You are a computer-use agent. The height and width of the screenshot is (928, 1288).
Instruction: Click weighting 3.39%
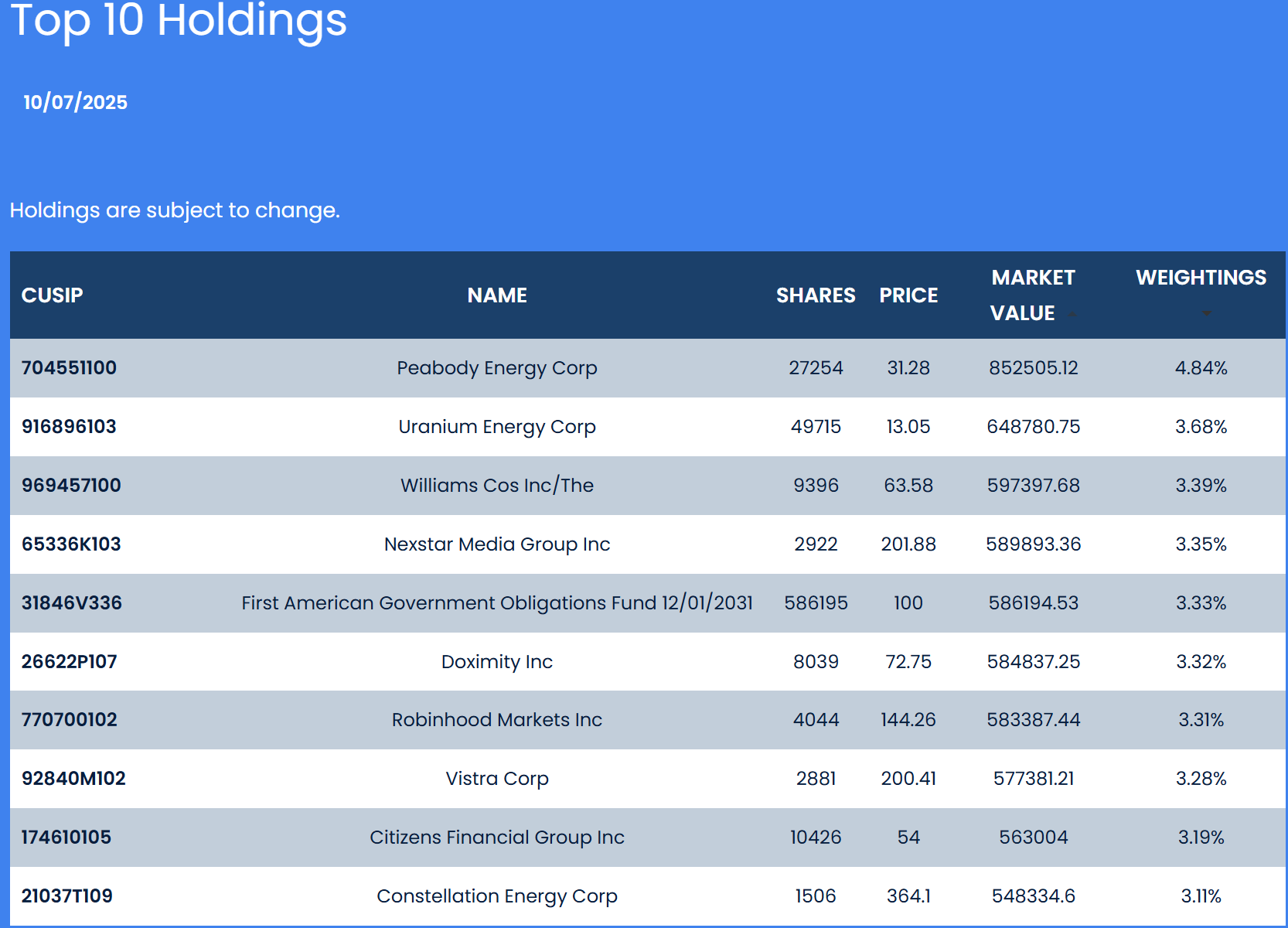pyautogui.click(x=1201, y=486)
